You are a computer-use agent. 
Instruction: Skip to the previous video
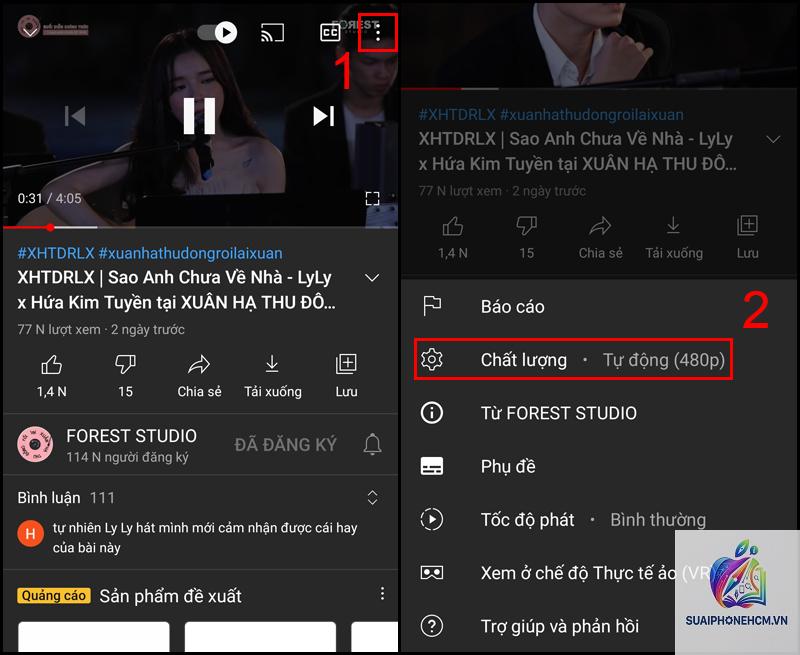point(75,116)
